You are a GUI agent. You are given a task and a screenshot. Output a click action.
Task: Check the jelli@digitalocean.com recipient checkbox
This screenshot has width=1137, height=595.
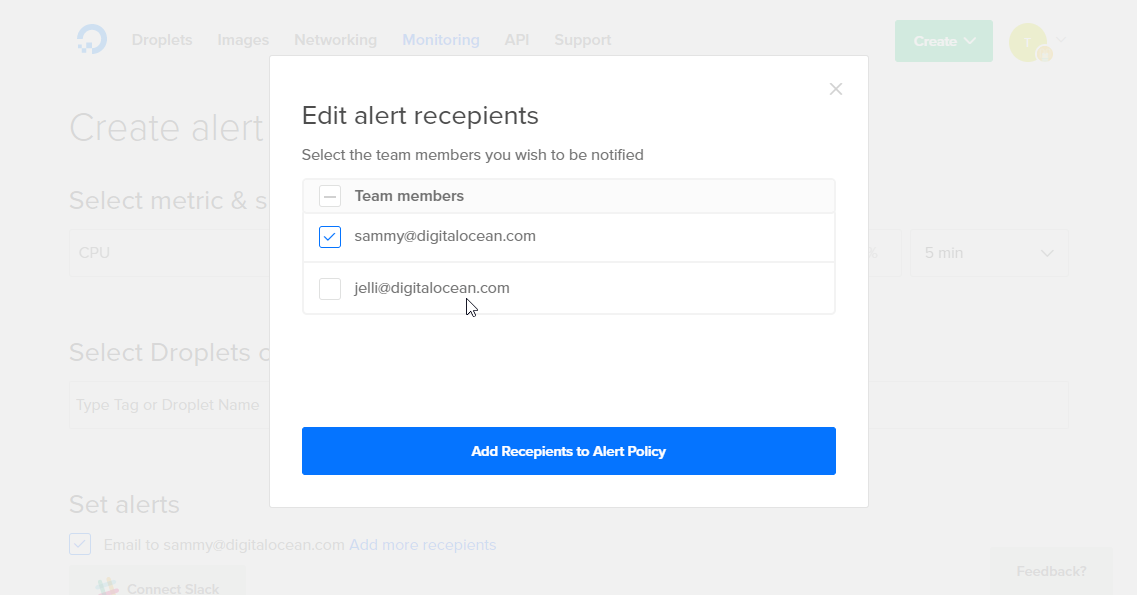[x=330, y=289]
